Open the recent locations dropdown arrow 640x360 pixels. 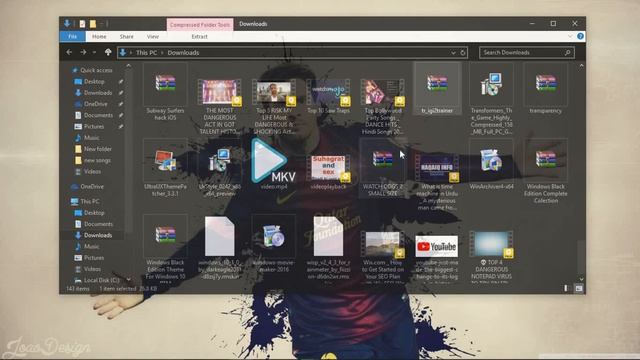click(x=94, y=53)
